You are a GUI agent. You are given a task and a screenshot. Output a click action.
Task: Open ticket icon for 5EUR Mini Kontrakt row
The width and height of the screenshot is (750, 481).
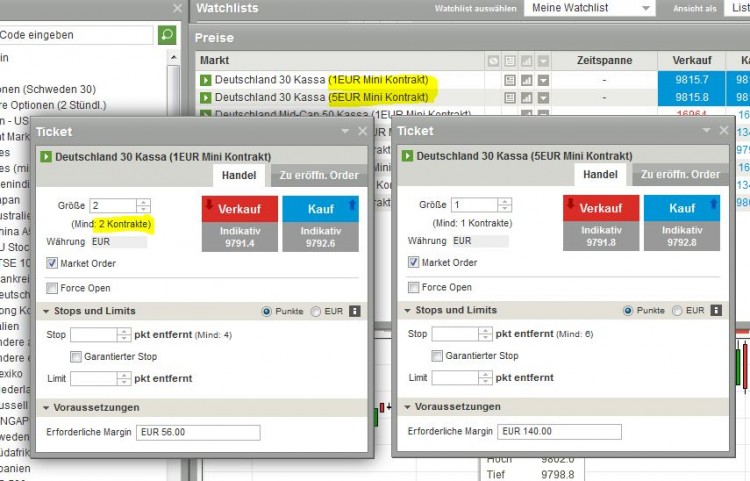click(x=510, y=98)
